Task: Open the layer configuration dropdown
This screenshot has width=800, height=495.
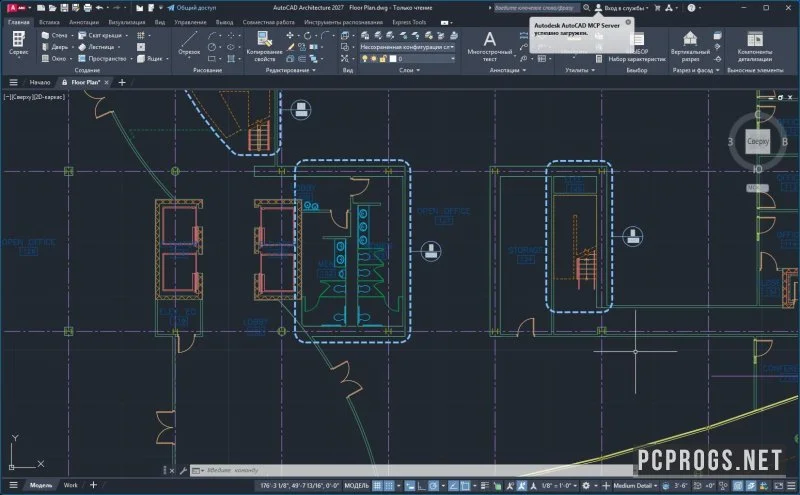Action: point(407,47)
